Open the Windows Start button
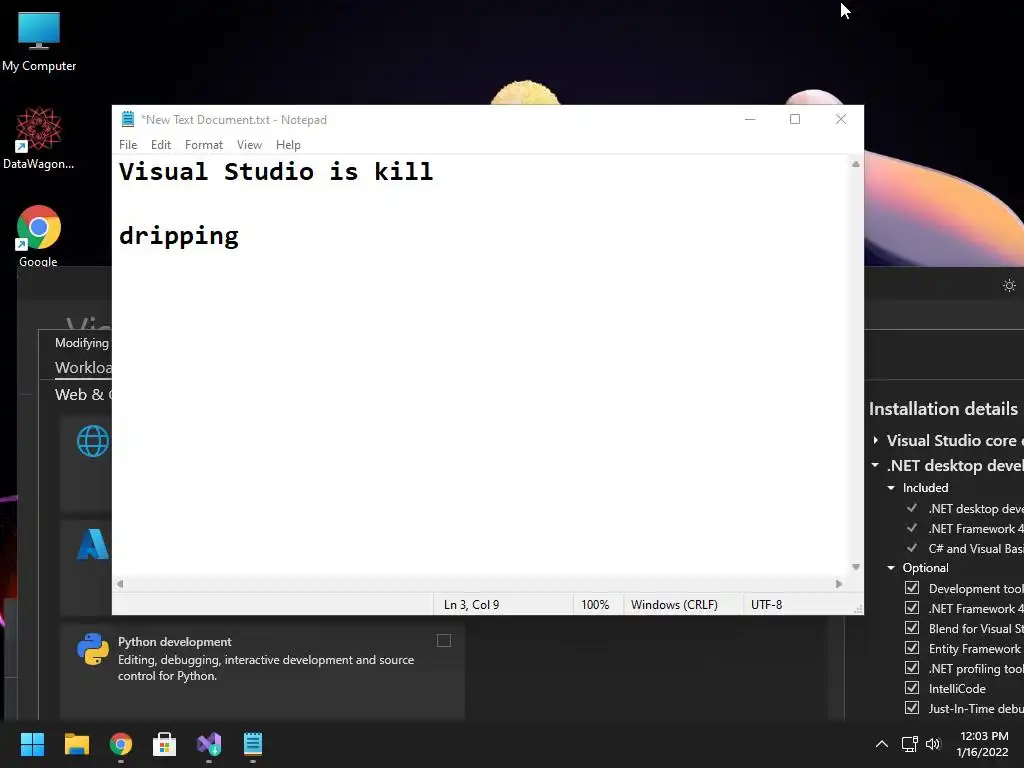1024x768 pixels. click(32, 744)
